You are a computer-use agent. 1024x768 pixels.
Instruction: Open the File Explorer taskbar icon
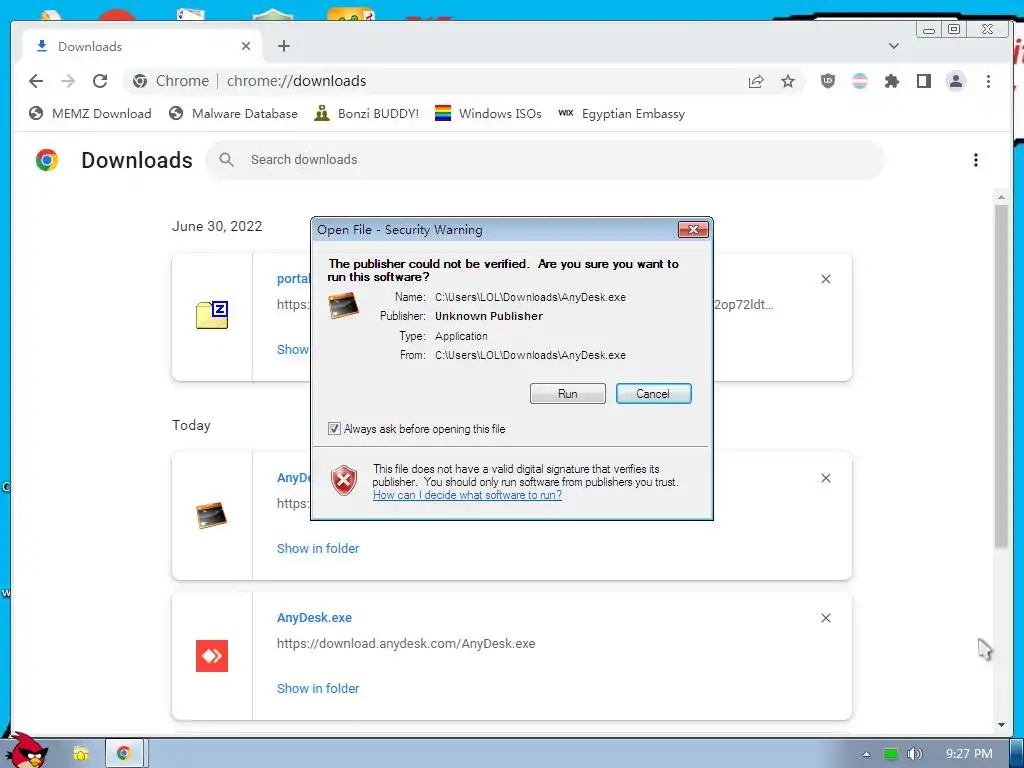click(x=81, y=754)
